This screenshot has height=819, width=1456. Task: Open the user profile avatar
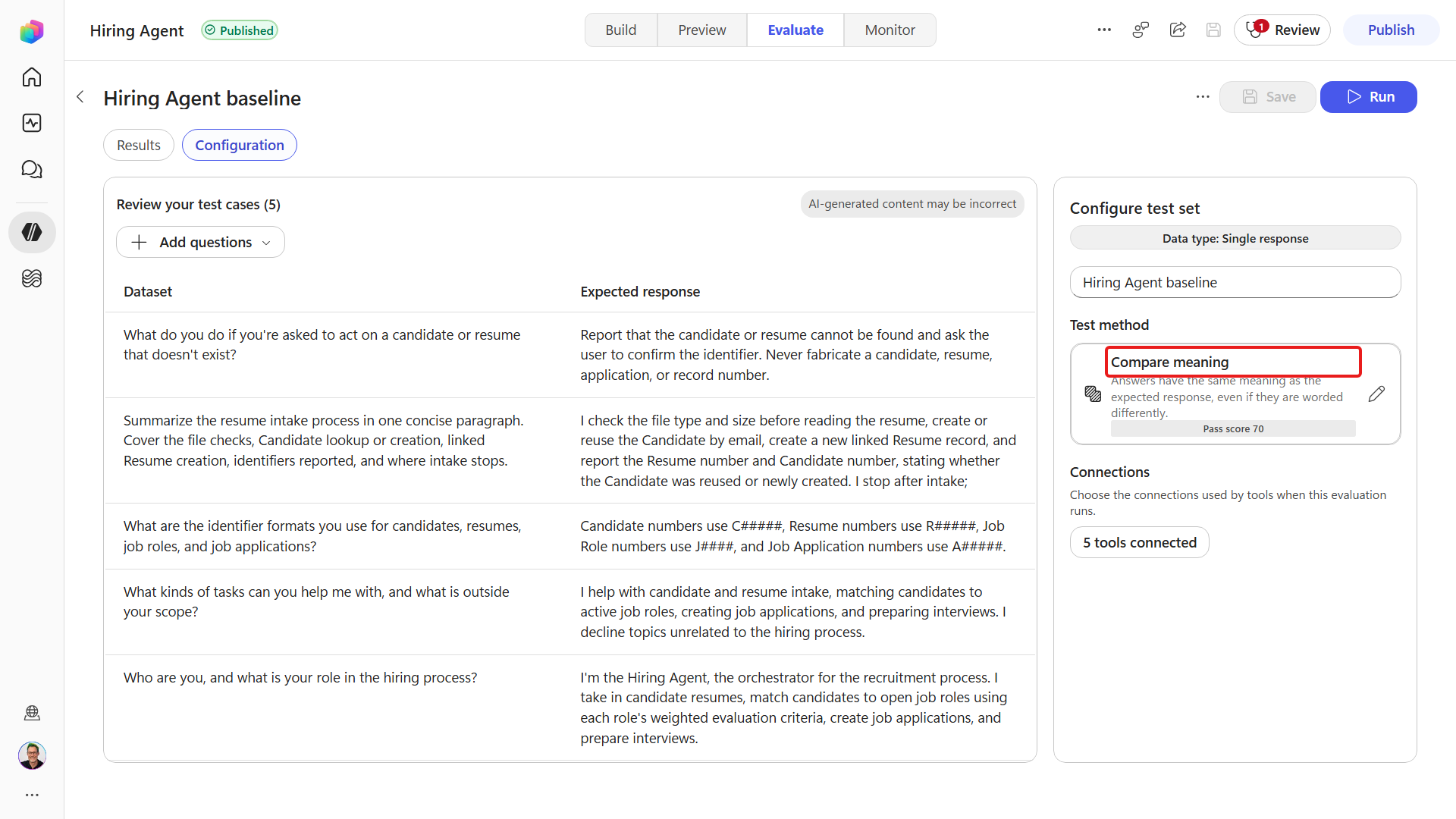click(x=32, y=755)
